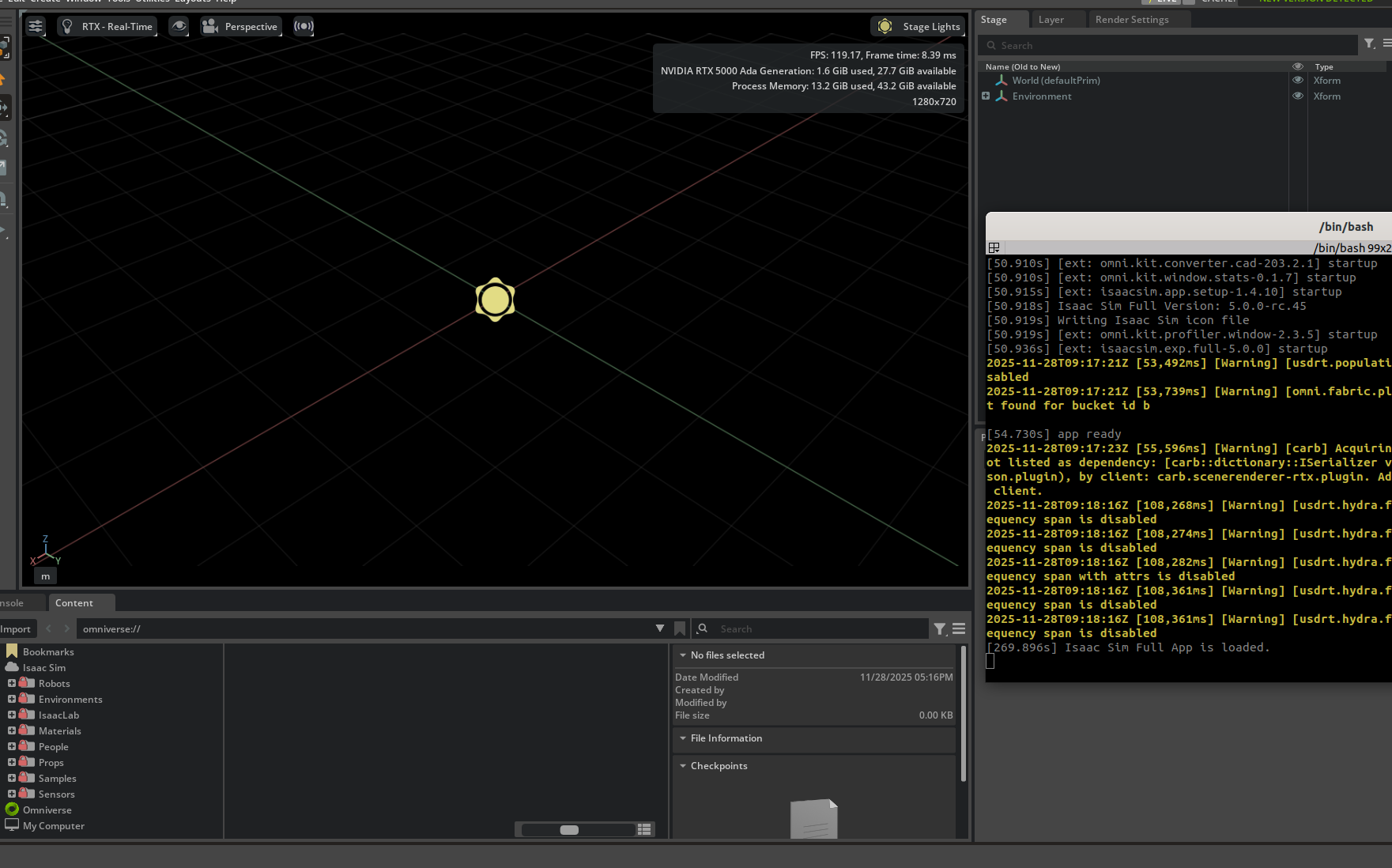Click the Import button in Content browser

pyautogui.click(x=16, y=629)
